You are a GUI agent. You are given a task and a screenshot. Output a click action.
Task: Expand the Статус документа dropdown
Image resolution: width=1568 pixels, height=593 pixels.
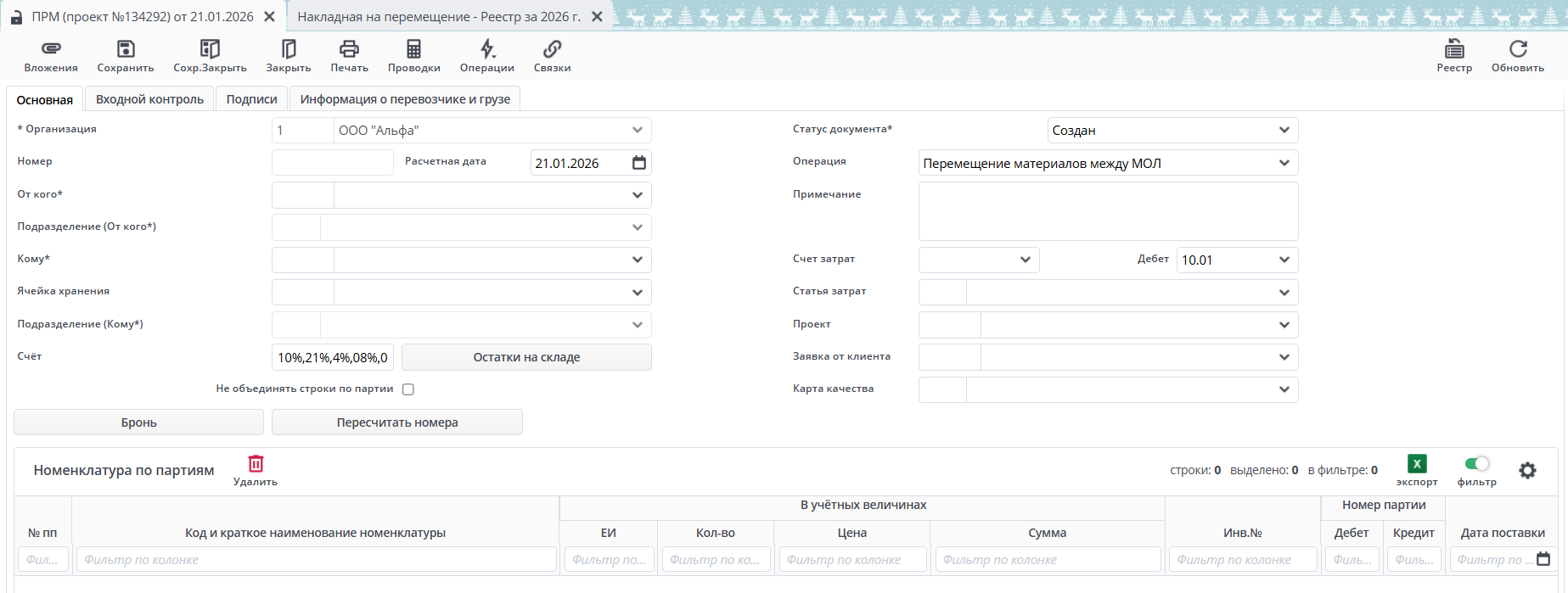tap(1284, 131)
